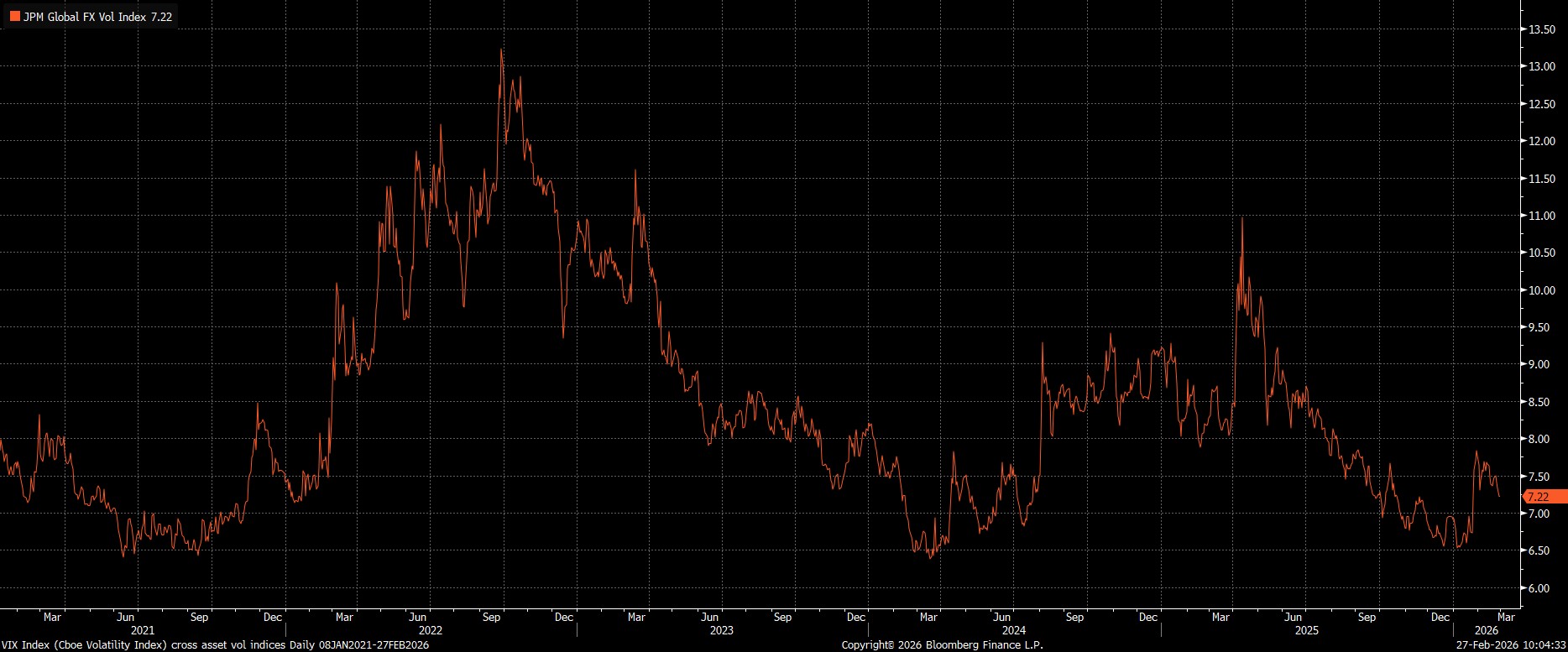Click the 2021 year label on the time axis
This screenshot has width=1568, height=652.
coord(143,629)
